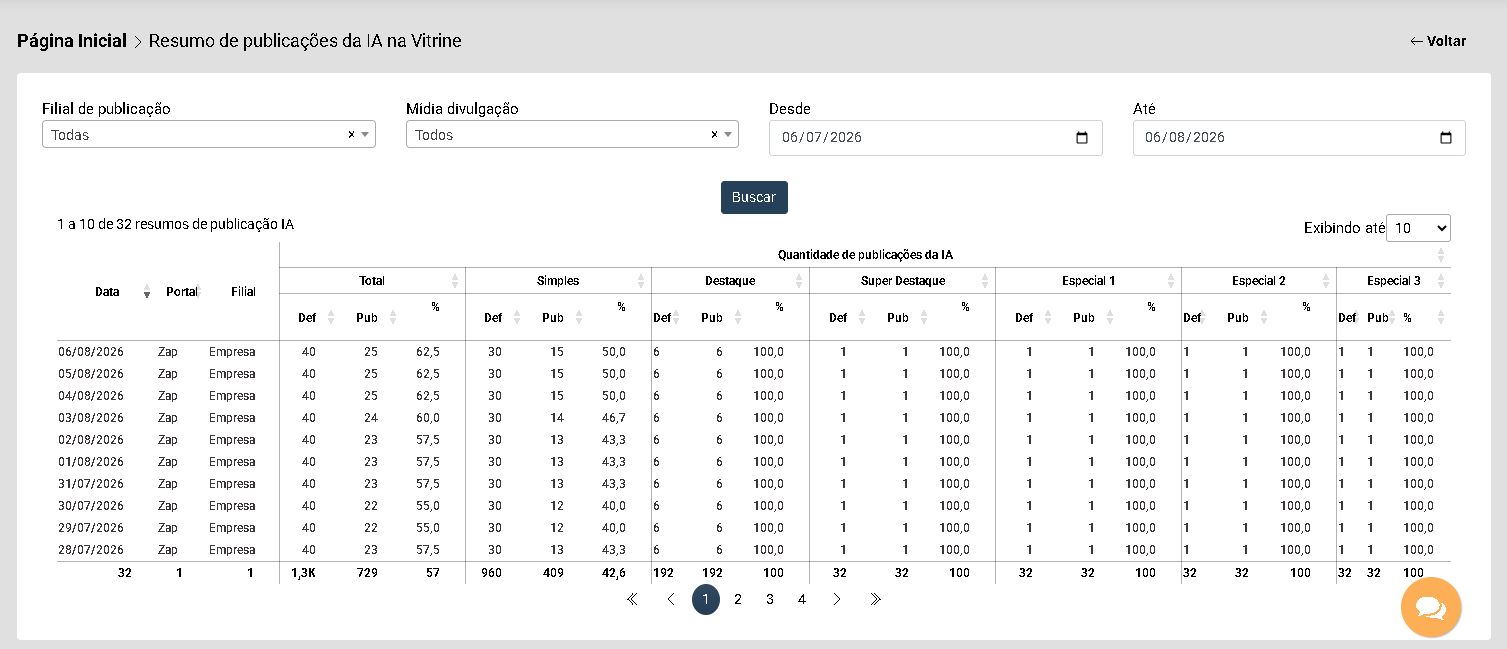Open page 2 of results
Image resolution: width=1507 pixels, height=649 pixels.
tap(737, 599)
